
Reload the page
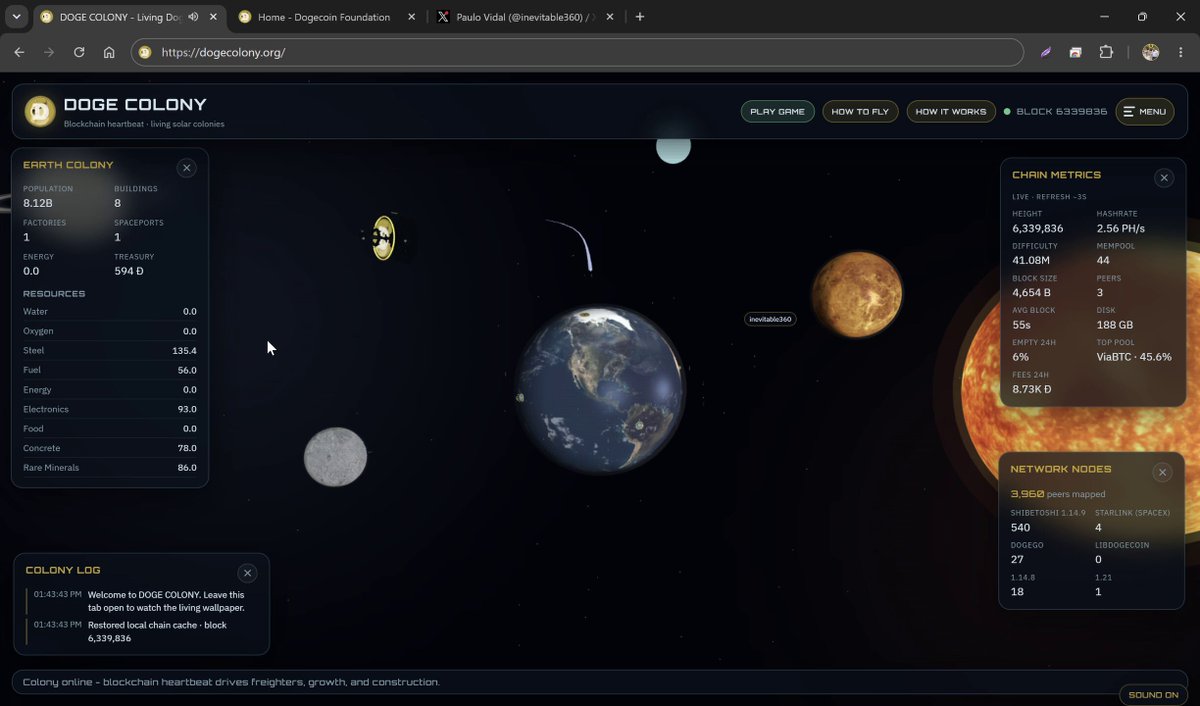click(x=79, y=52)
